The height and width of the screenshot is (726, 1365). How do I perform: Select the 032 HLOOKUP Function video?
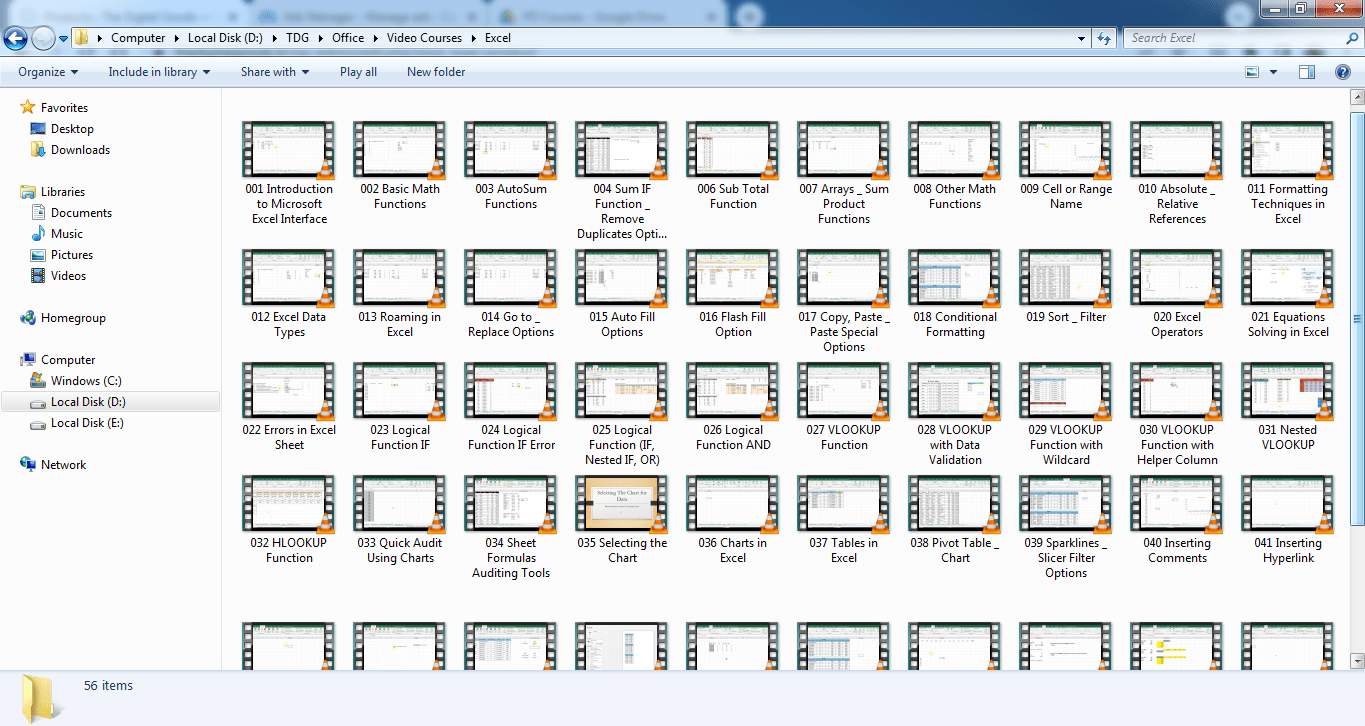pyautogui.click(x=289, y=520)
